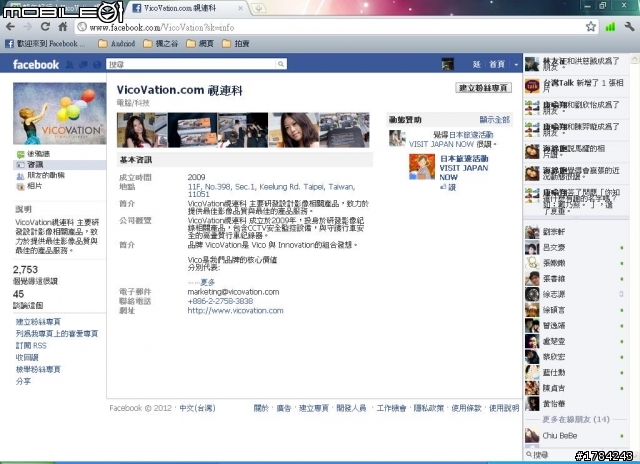Click the Share link in sidebar

(x=23, y=381)
